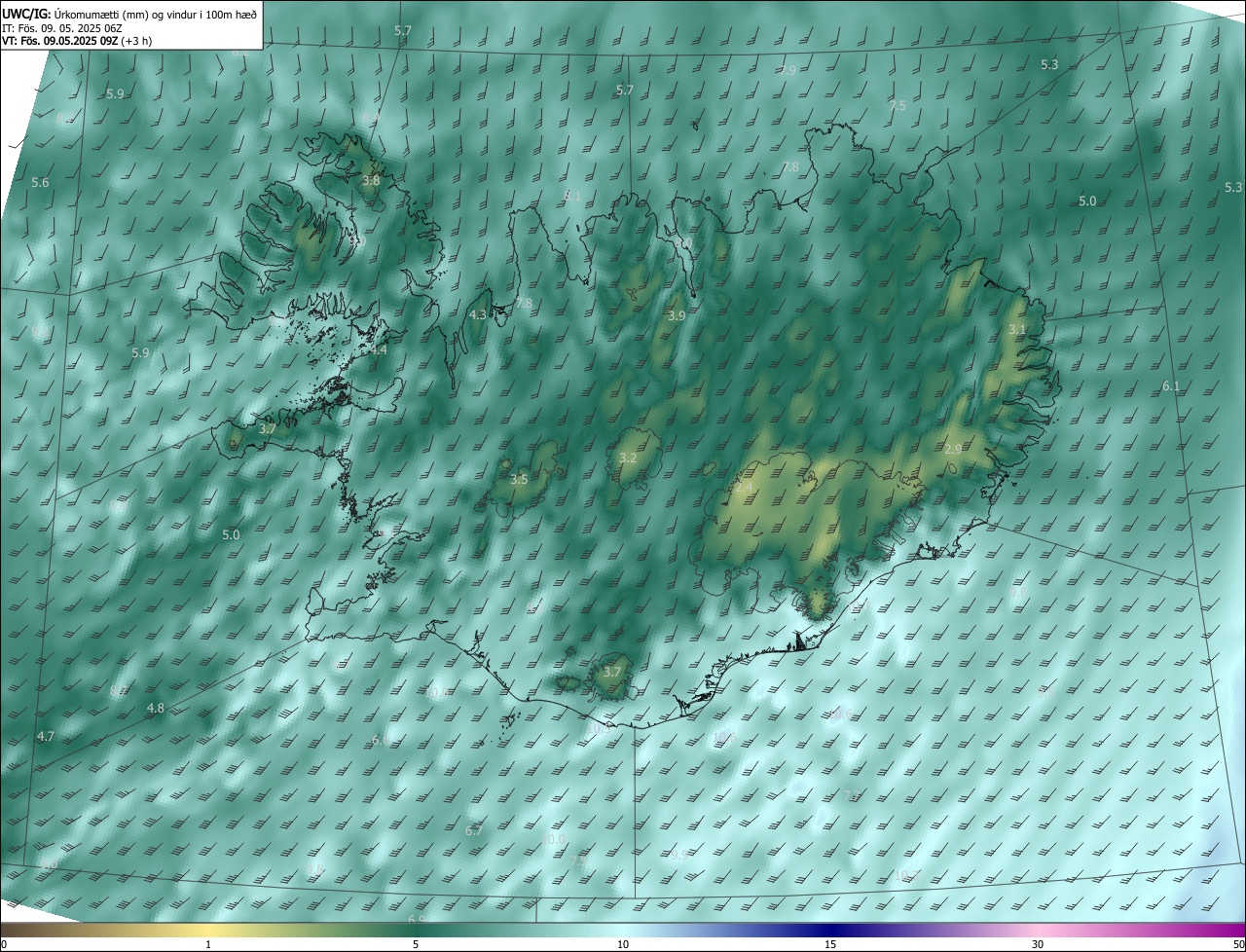Click the 4.7 value label on the map
Viewport: 1246px width, 952px height.
point(46,737)
